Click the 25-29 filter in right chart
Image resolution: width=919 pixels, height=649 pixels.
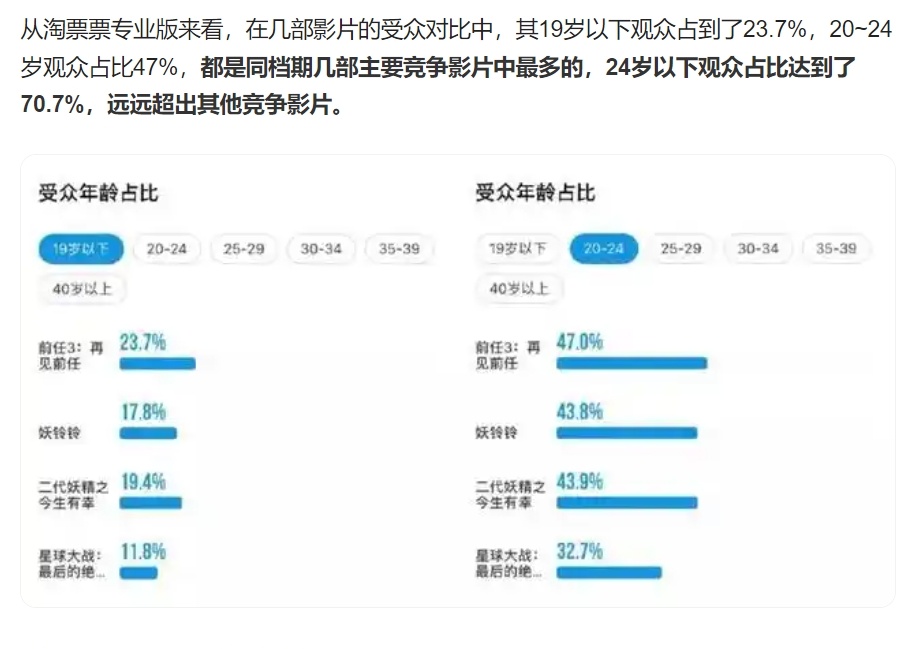coord(680,249)
